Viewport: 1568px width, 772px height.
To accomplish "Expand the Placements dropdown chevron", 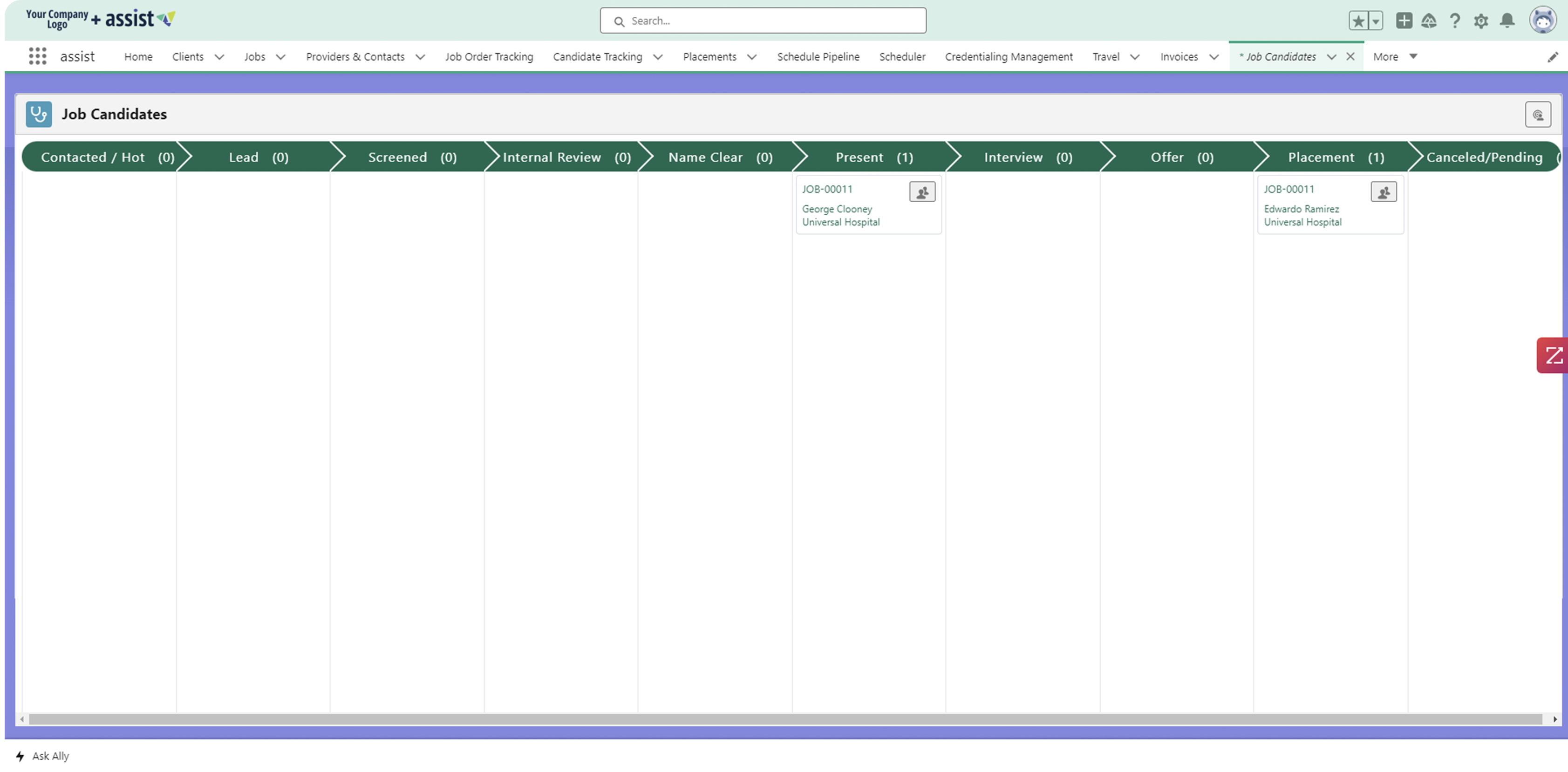I will click(x=752, y=57).
